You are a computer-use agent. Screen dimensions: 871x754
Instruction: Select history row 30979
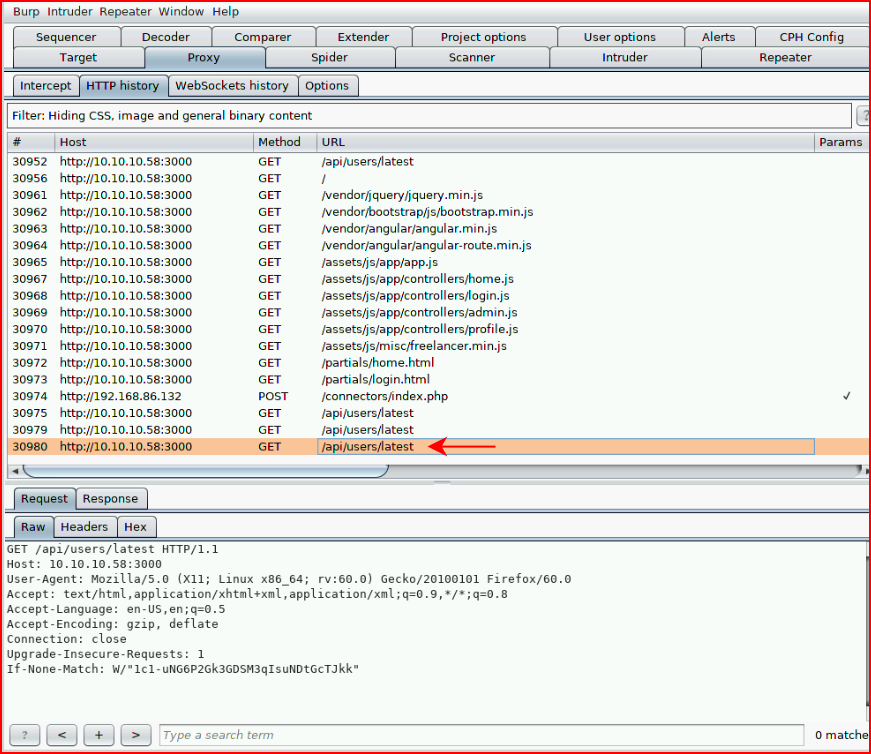(x=438, y=430)
